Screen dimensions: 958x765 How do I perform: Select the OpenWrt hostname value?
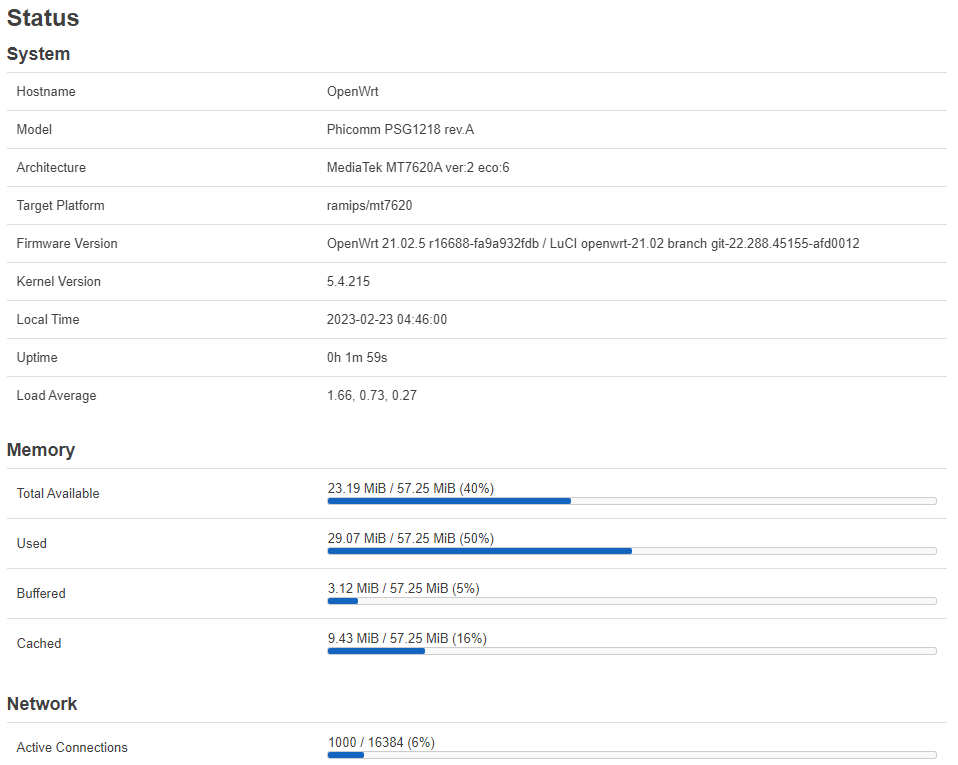click(352, 92)
